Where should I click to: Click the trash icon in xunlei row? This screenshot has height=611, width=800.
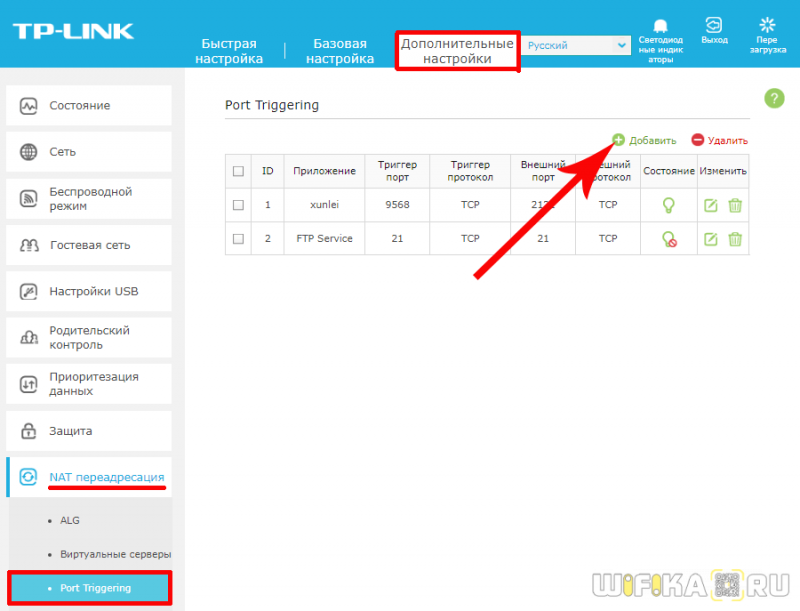pyautogui.click(x=735, y=206)
